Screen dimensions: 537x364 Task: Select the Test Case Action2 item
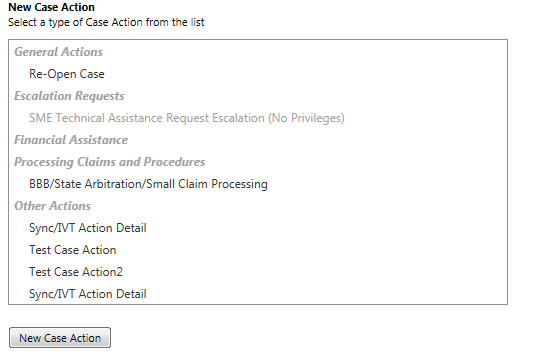click(76, 272)
